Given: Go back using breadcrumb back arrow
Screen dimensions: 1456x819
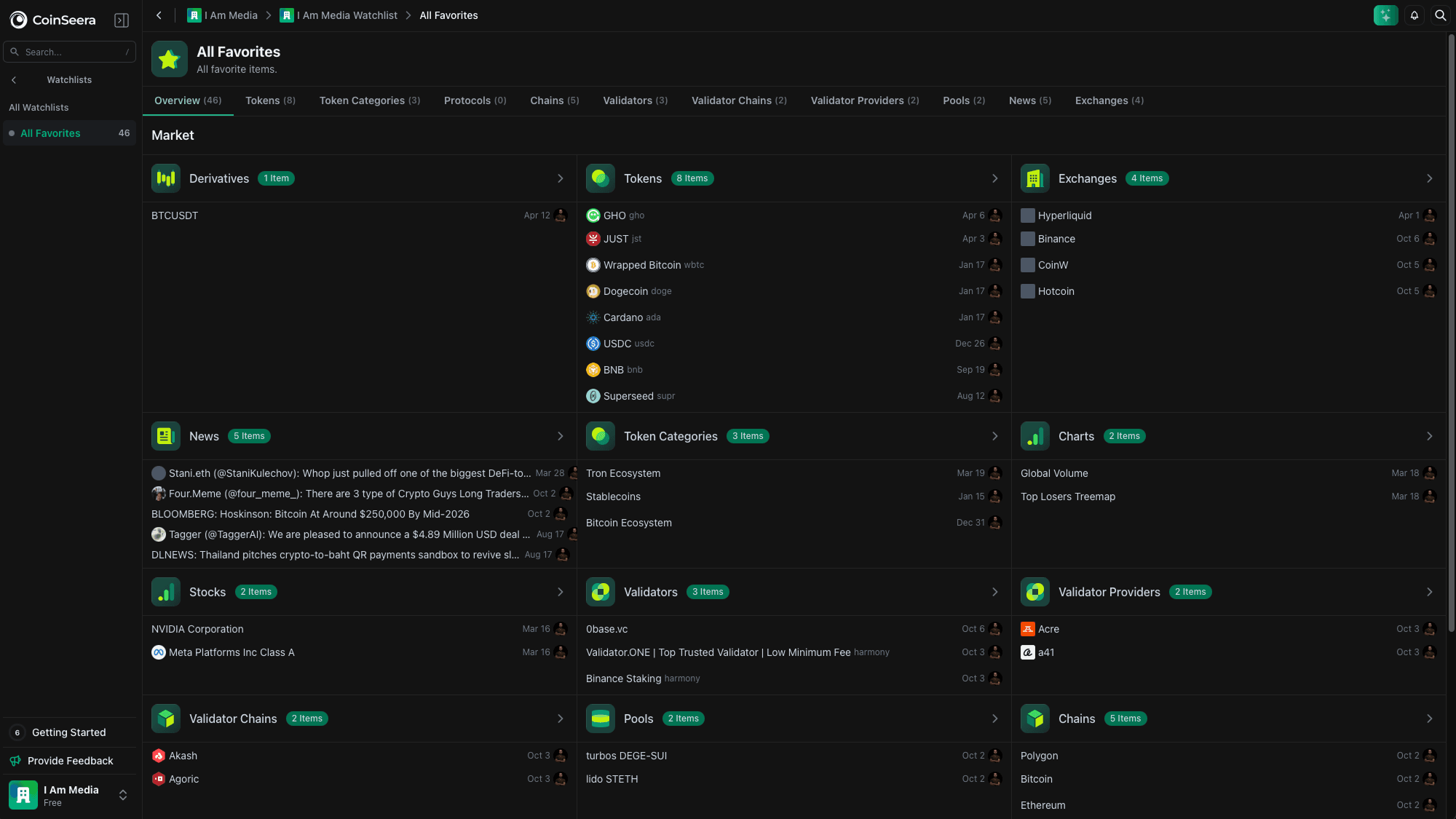Looking at the screenshot, I should tap(159, 15).
